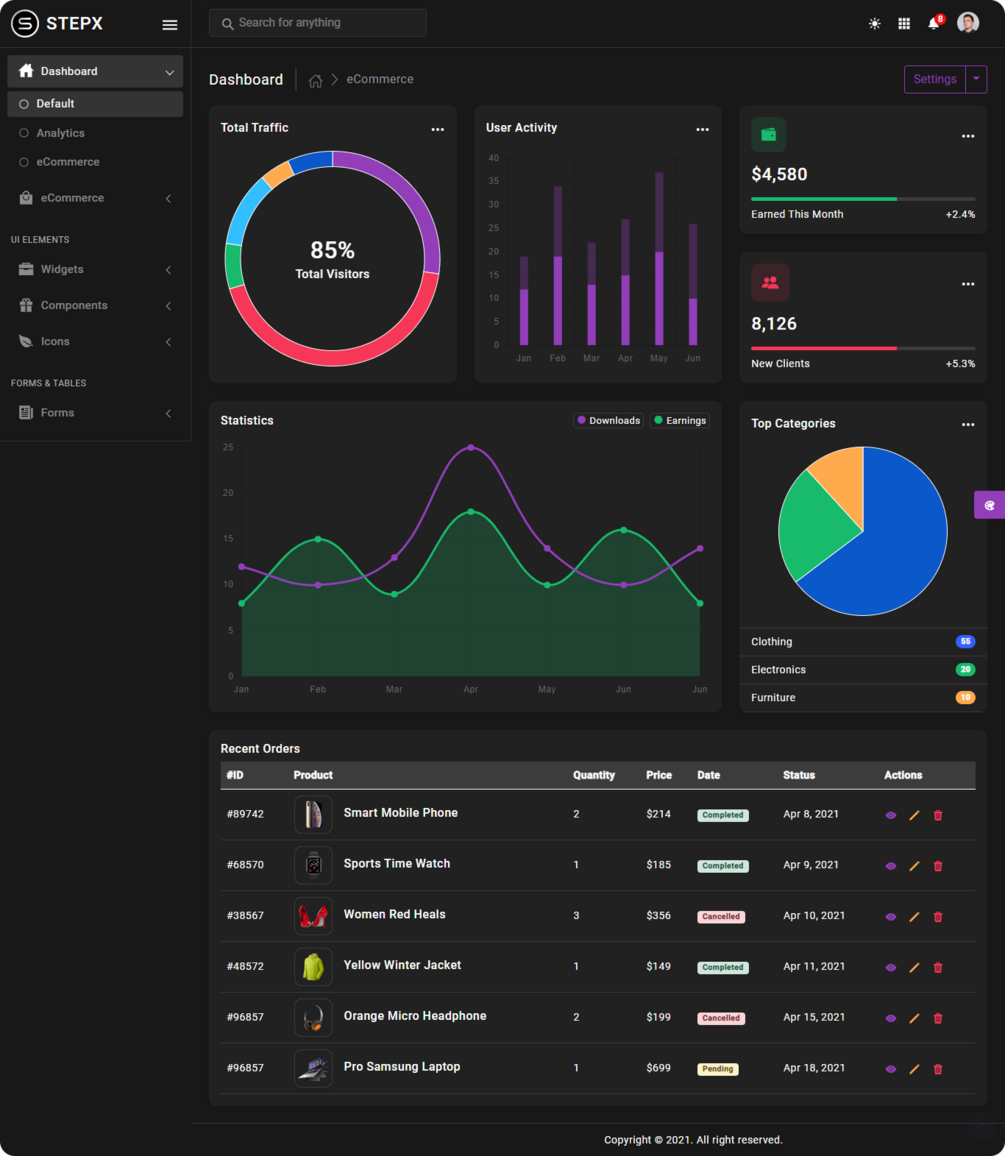This screenshot has height=1156, width=1005.
Task: Collapse the Dashboard sidebar section
Action: pyautogui.click(x=95, y=72)
